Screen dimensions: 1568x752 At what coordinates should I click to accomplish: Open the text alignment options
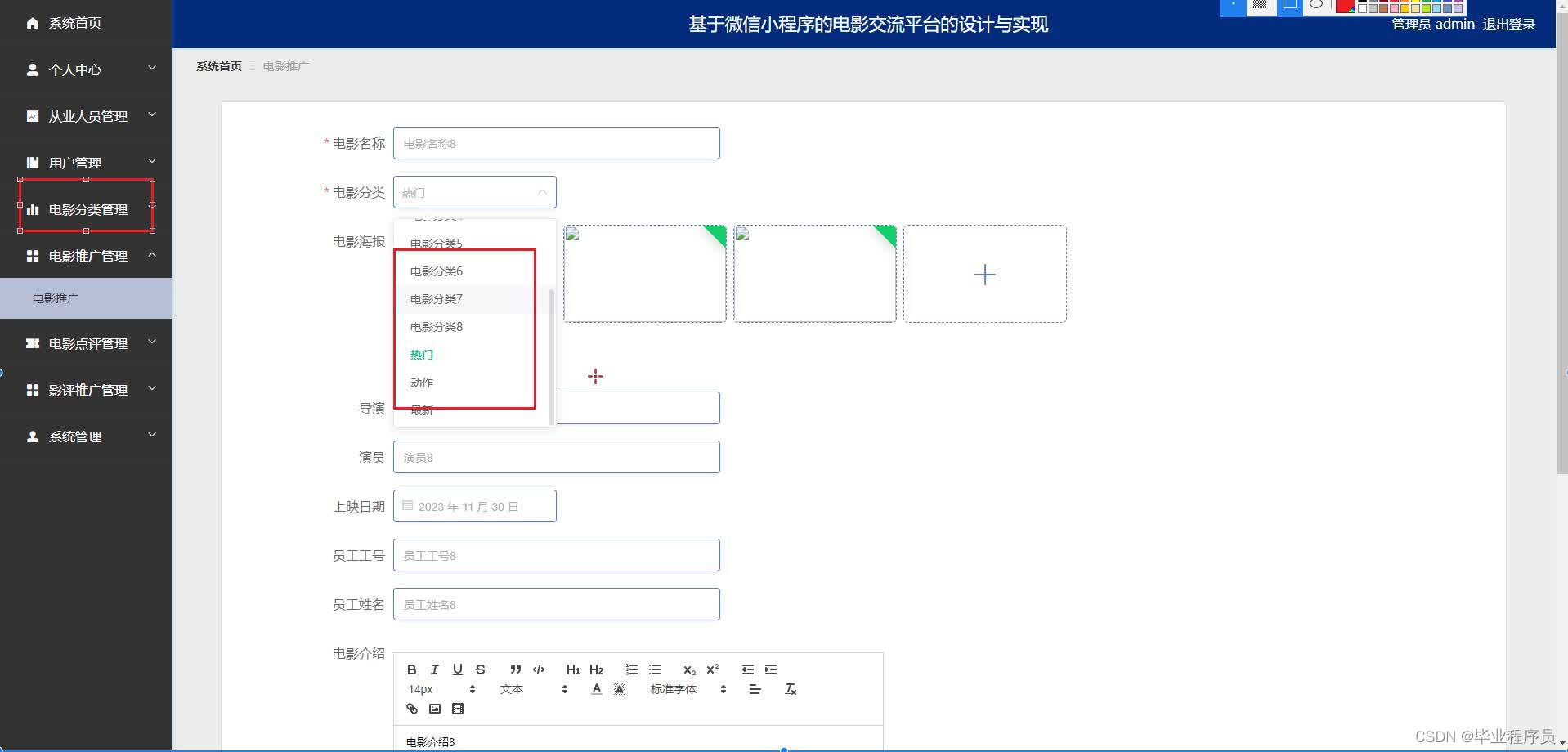coord(755,689)
